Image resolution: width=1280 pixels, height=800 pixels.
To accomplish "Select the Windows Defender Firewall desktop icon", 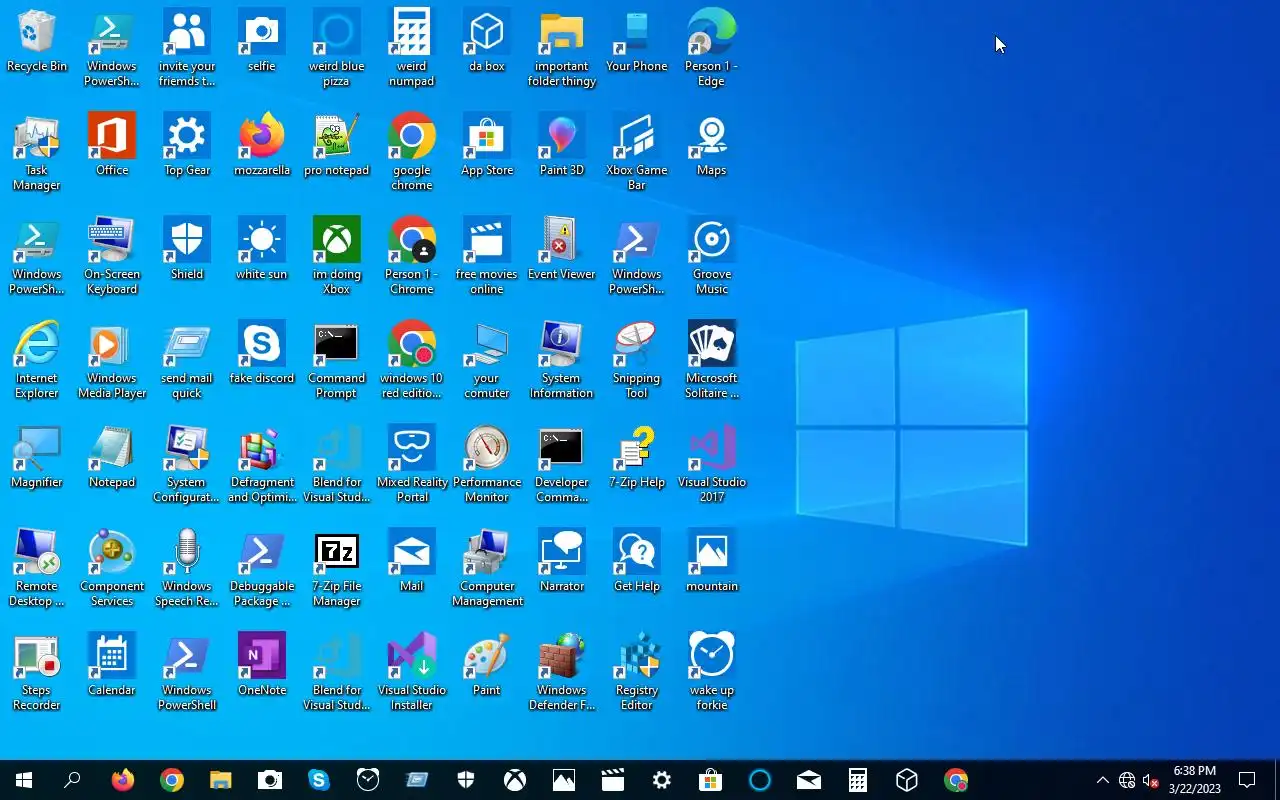I will (562, 672).
